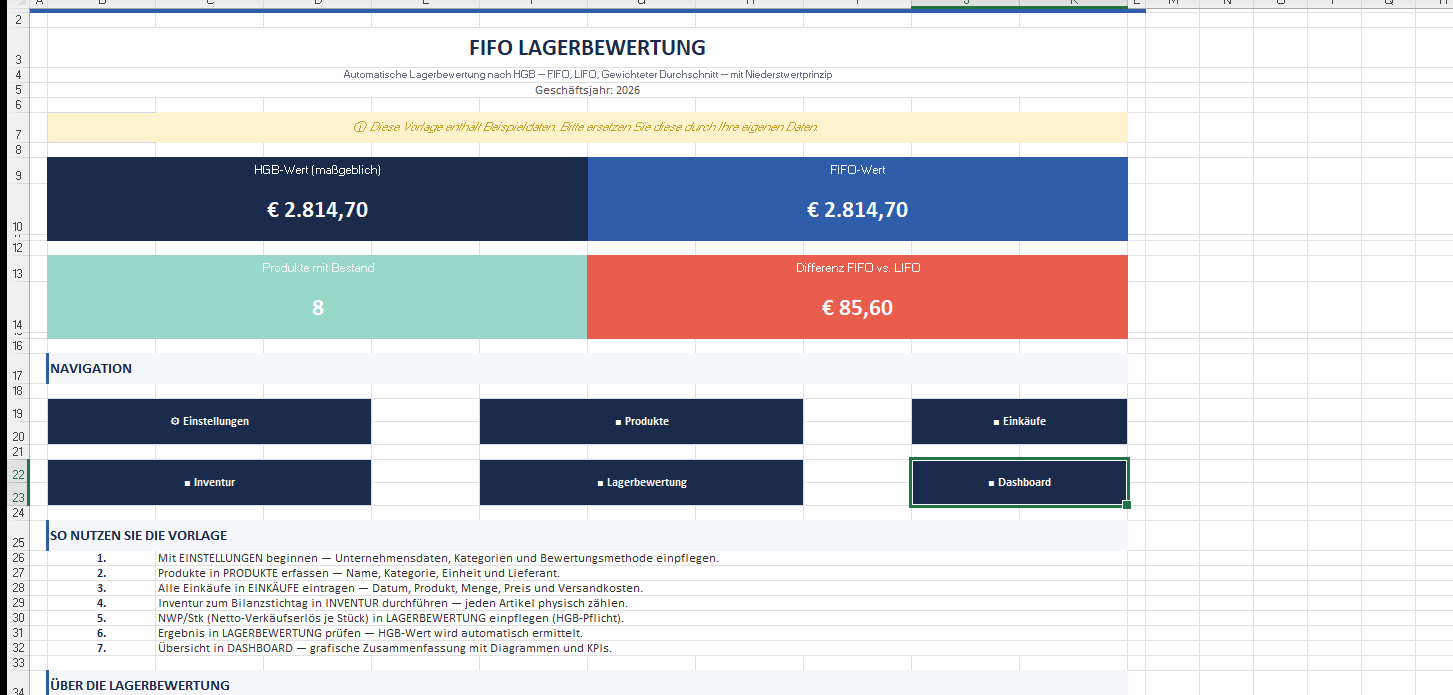Select the blue FIFO-Wert label cell
1453x695 pixels.
pos(857,170)
